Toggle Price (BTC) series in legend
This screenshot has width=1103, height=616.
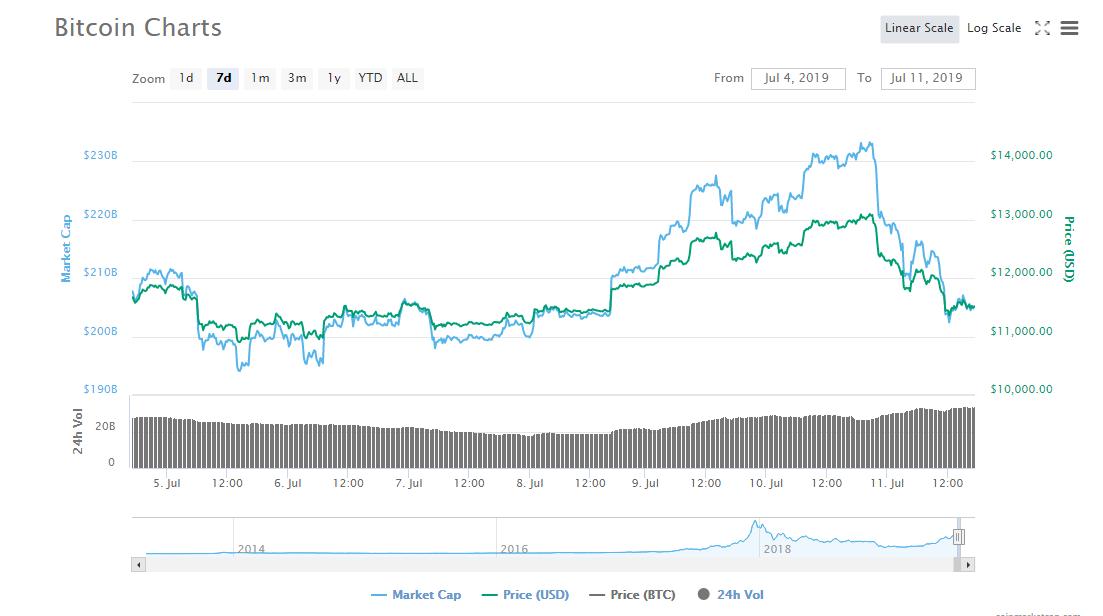pos(632,595)
